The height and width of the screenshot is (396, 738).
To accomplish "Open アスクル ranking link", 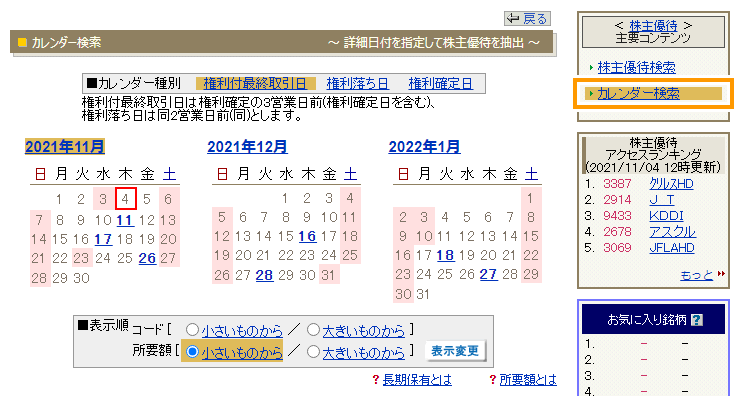I will click(x=672, y=232).
